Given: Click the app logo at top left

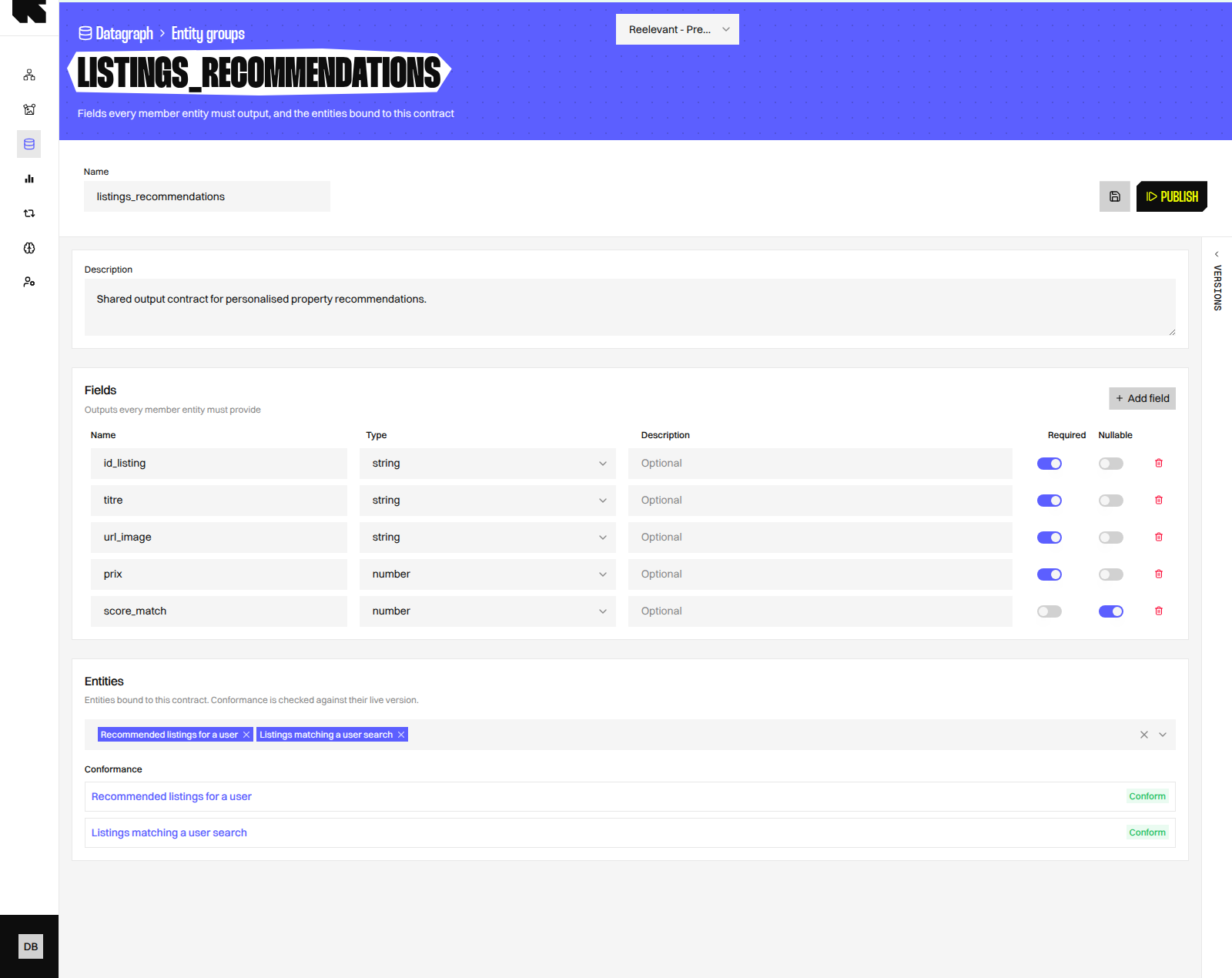Looking at the screenshot, I should tap(29, 11).
